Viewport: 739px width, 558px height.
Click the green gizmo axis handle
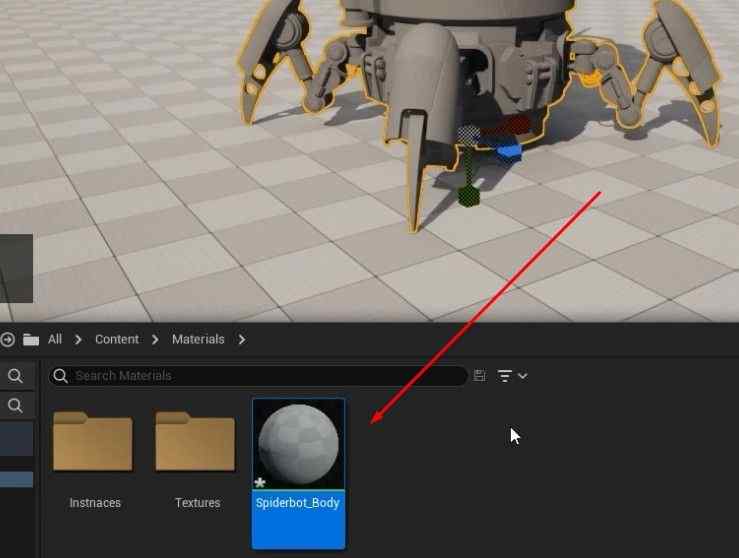(x=469, y=196)
